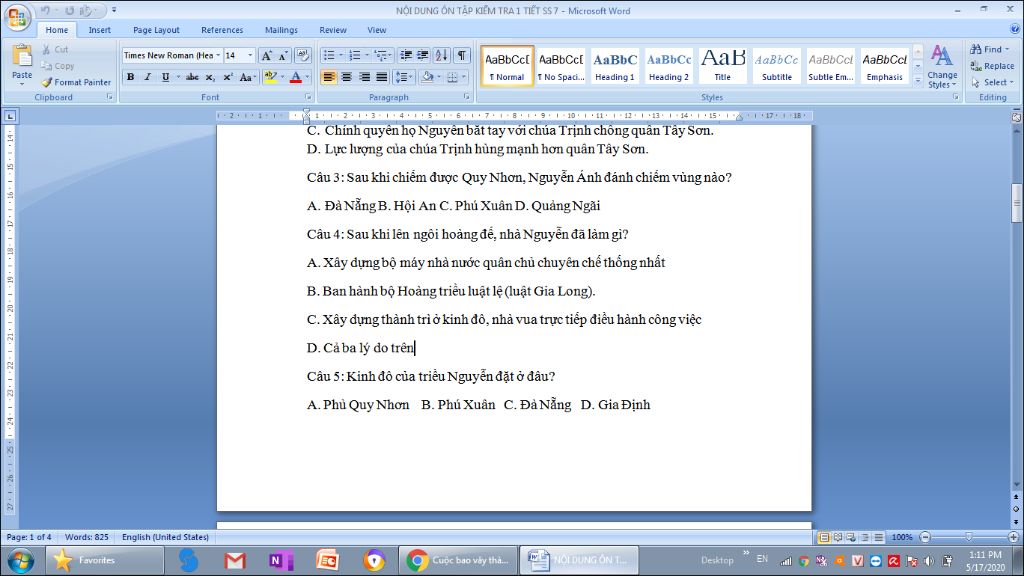The width and height of the screenshot is (1024, 576).
Task: Enable Justify alignment
Action: pyautogui.click(x=381, y=77)
